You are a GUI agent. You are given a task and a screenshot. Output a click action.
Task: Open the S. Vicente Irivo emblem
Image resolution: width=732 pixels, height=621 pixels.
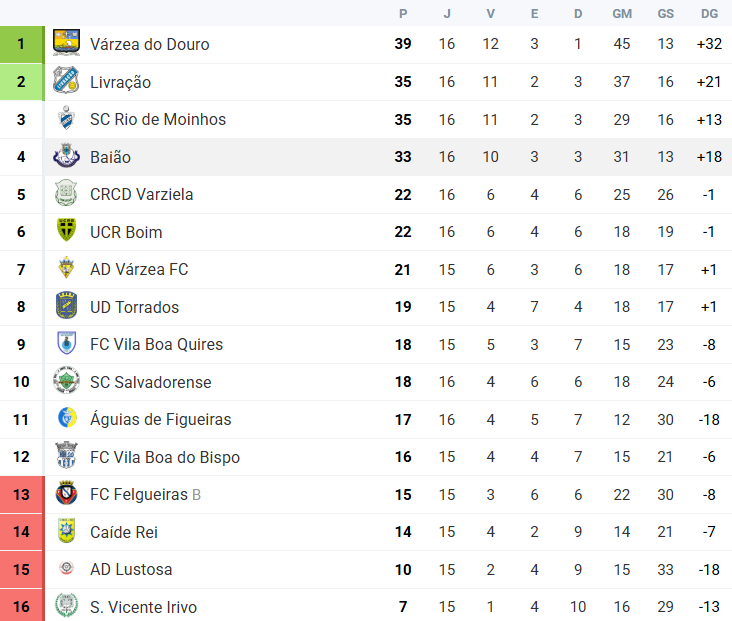click(x=66, y=606)
